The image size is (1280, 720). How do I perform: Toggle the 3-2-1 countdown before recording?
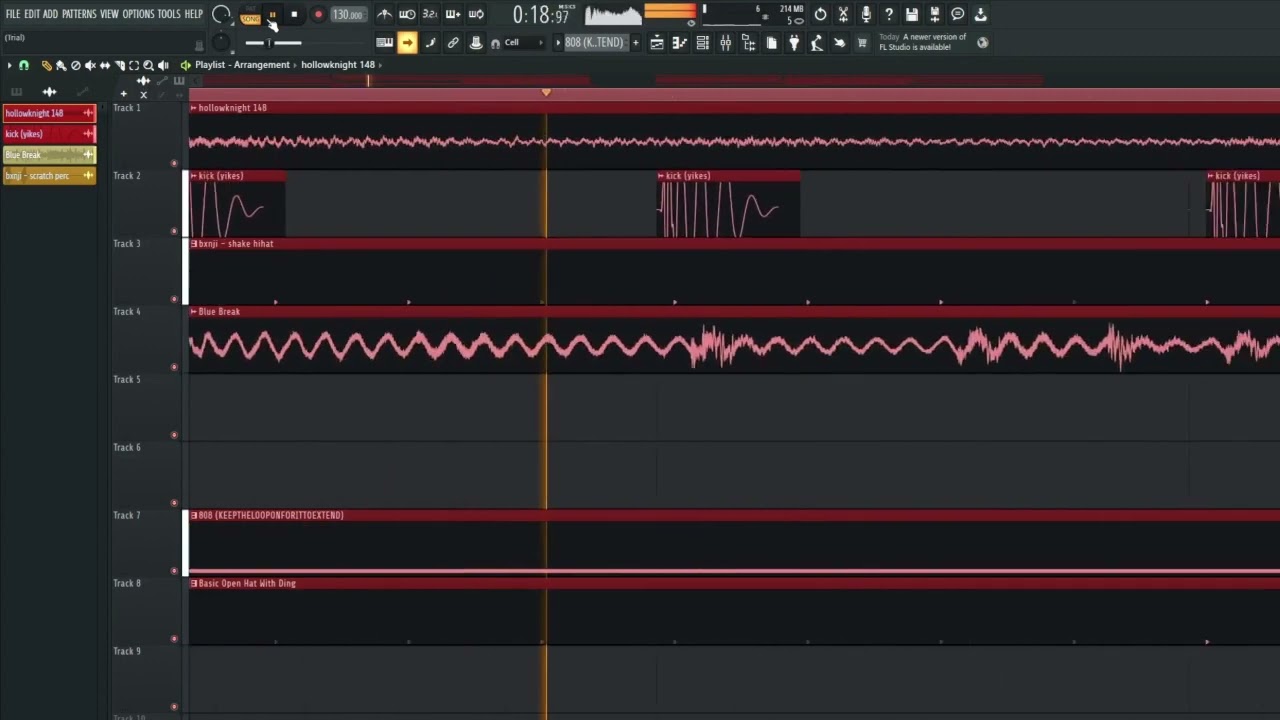pyautogui.click(x=430, y=15)
